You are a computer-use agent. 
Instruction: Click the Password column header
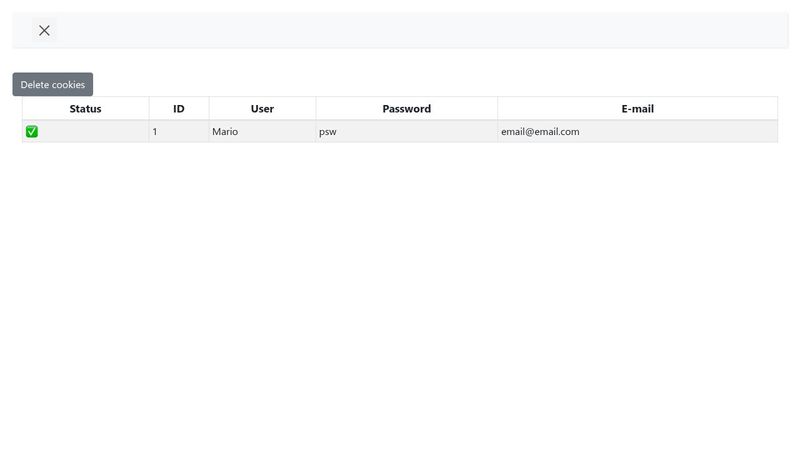tap(406, 108)
